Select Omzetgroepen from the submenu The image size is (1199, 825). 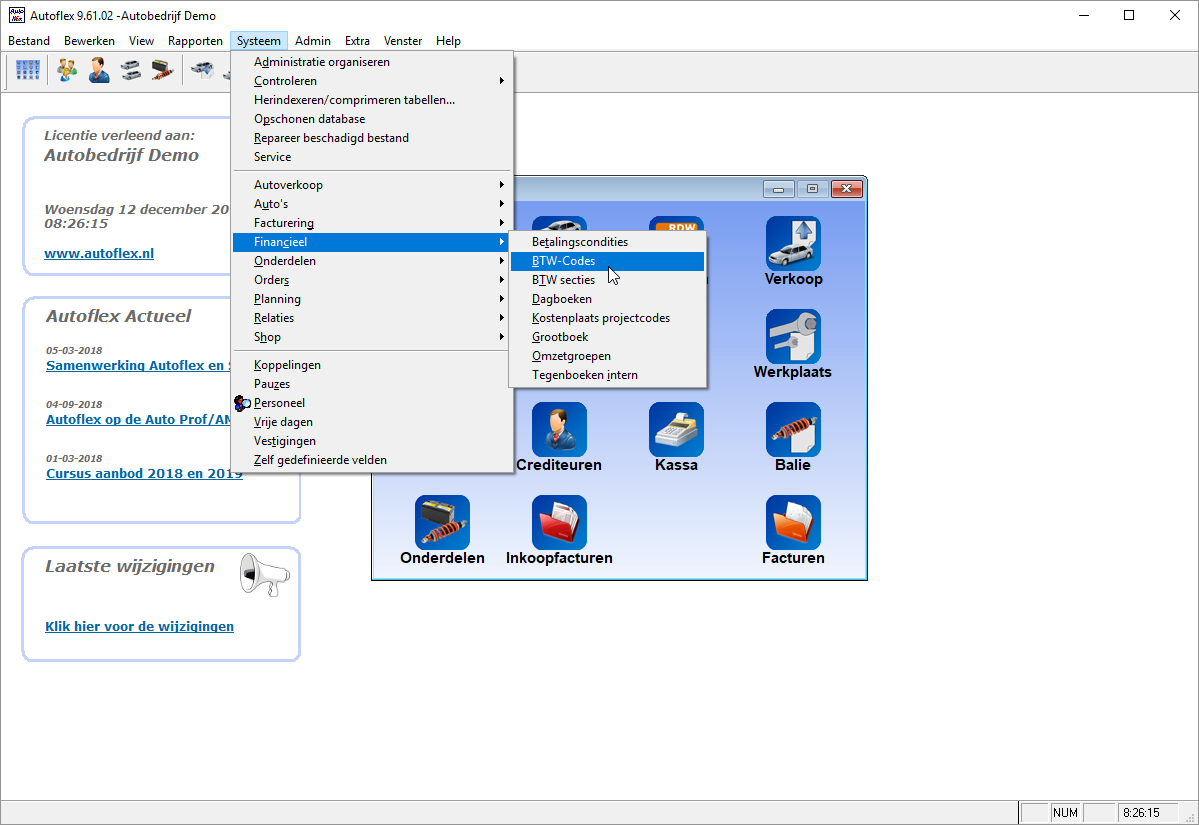coord(607,356)
